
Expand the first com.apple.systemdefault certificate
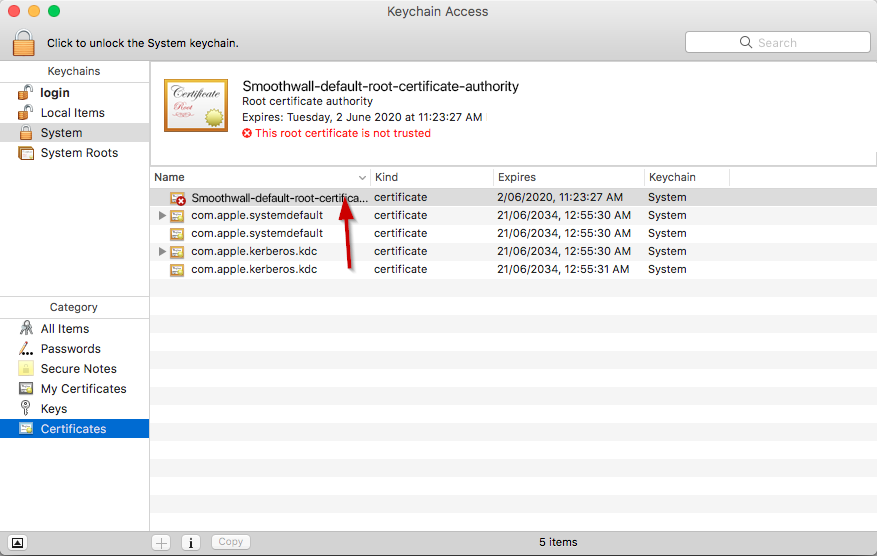pyautogui.click(x=162, y=215)
